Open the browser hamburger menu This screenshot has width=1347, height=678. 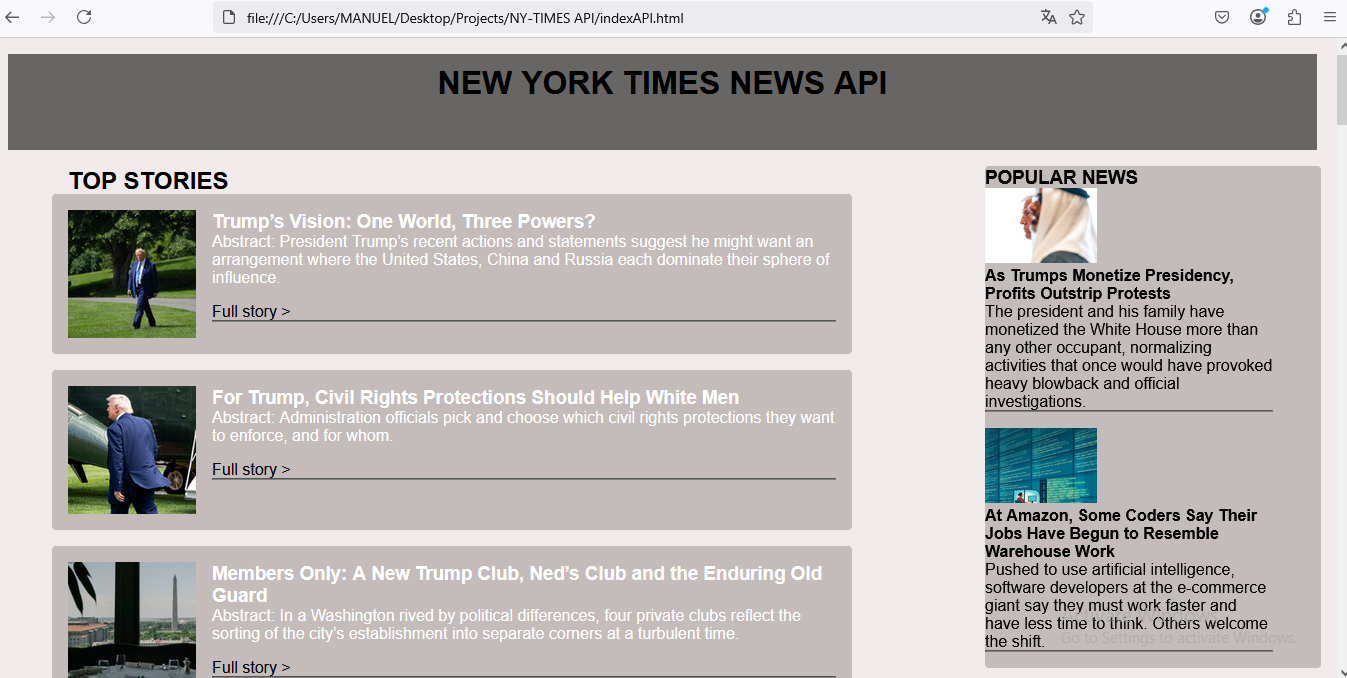point(1330,17)
